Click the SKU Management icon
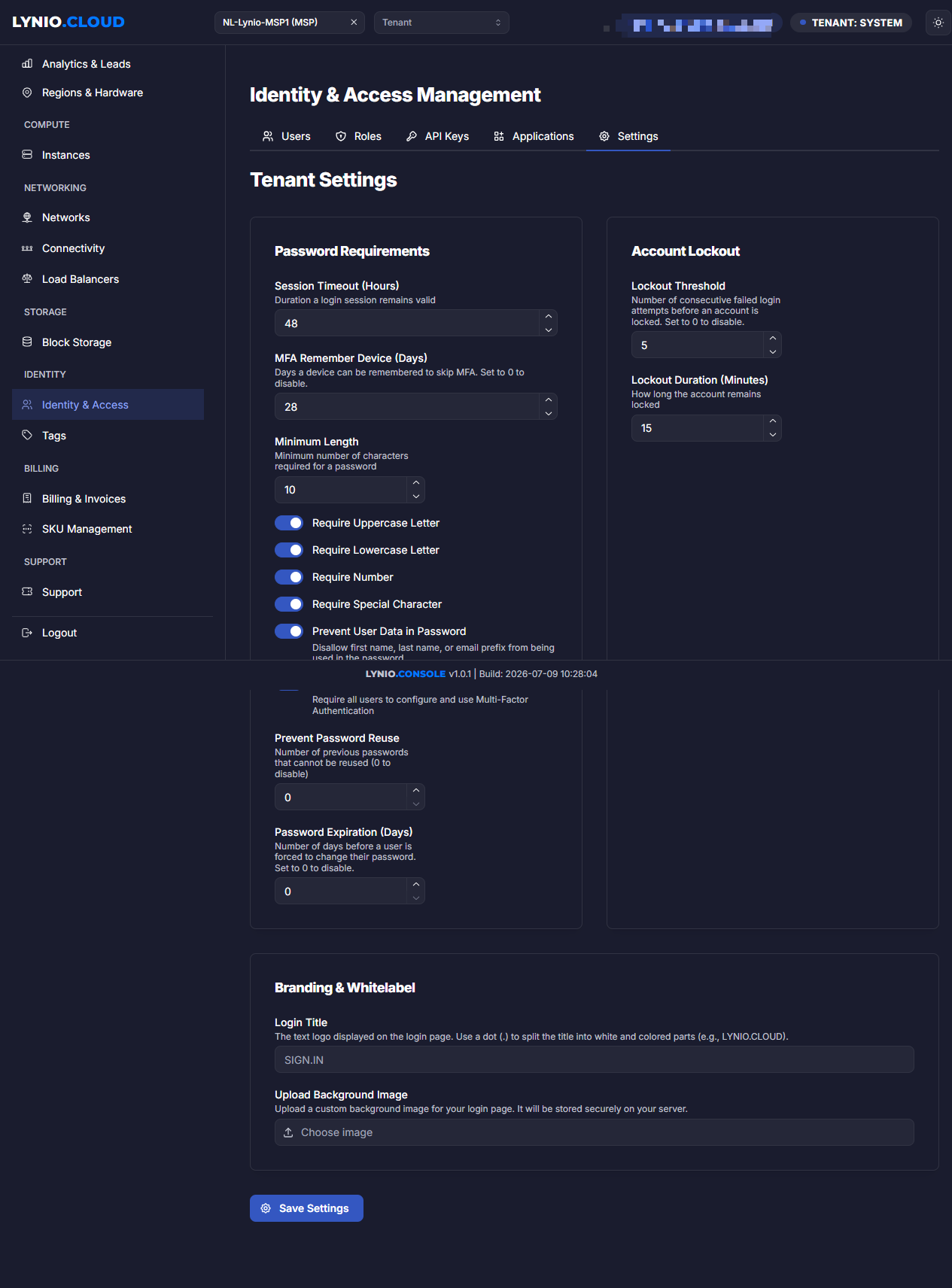 tap(27, 529)
